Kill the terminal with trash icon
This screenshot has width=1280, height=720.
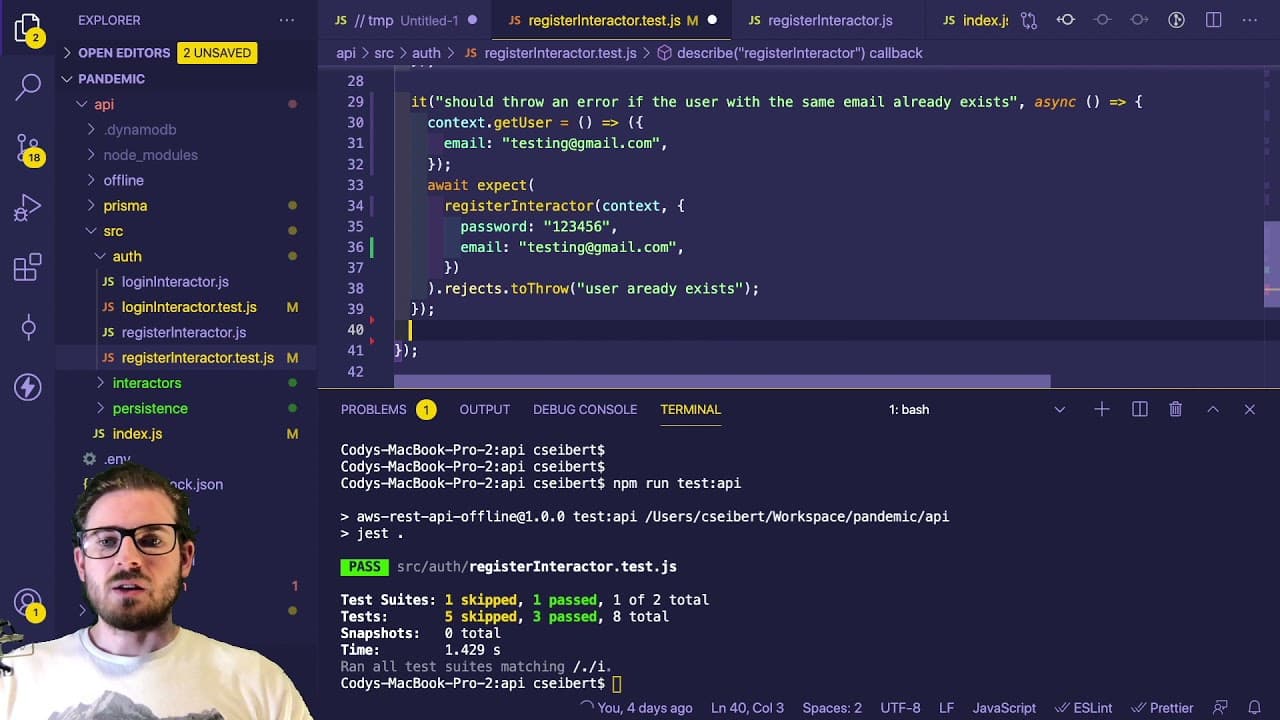tap(1176, 409)
